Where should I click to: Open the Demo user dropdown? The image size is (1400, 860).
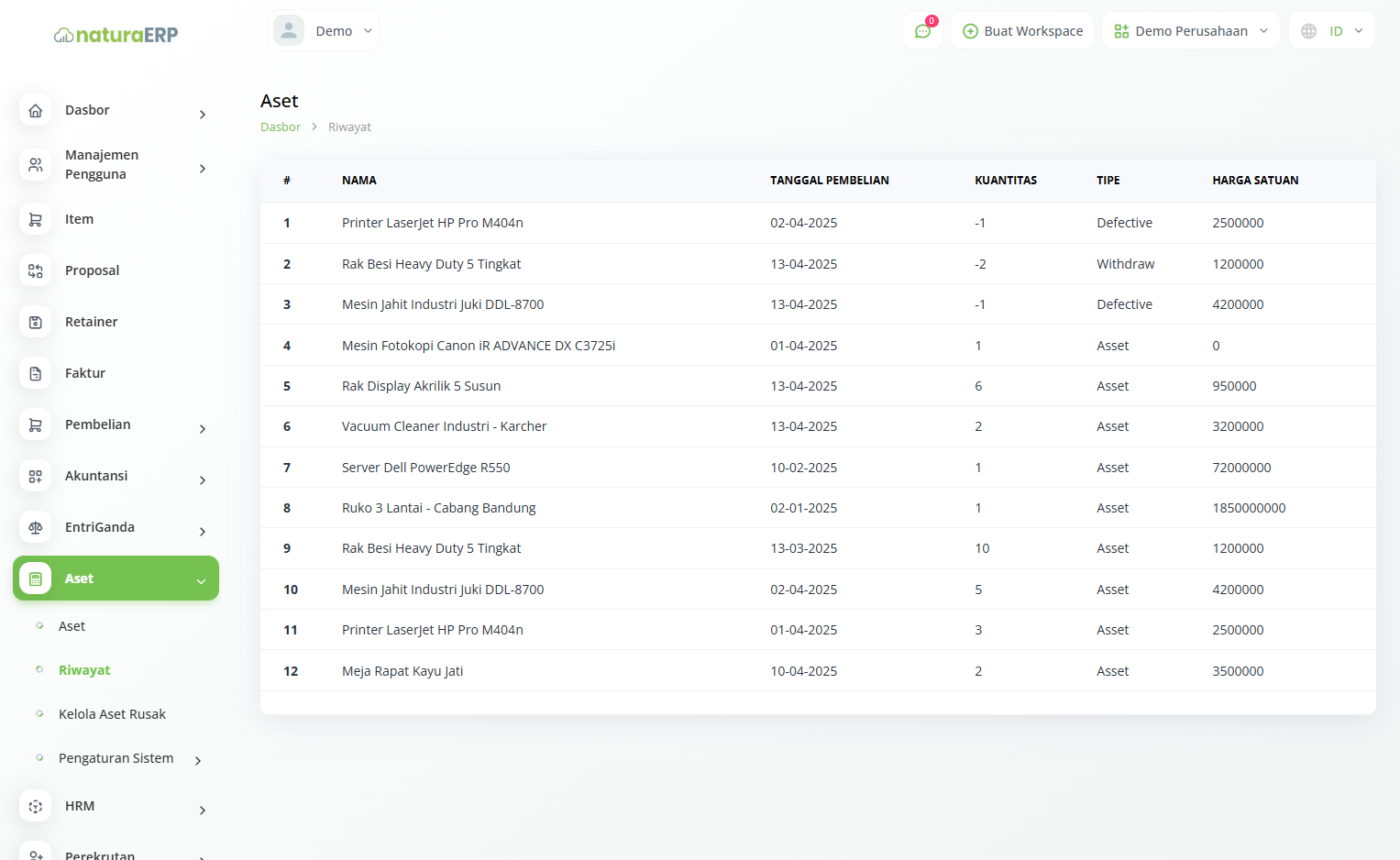click(x=324, y=30)
